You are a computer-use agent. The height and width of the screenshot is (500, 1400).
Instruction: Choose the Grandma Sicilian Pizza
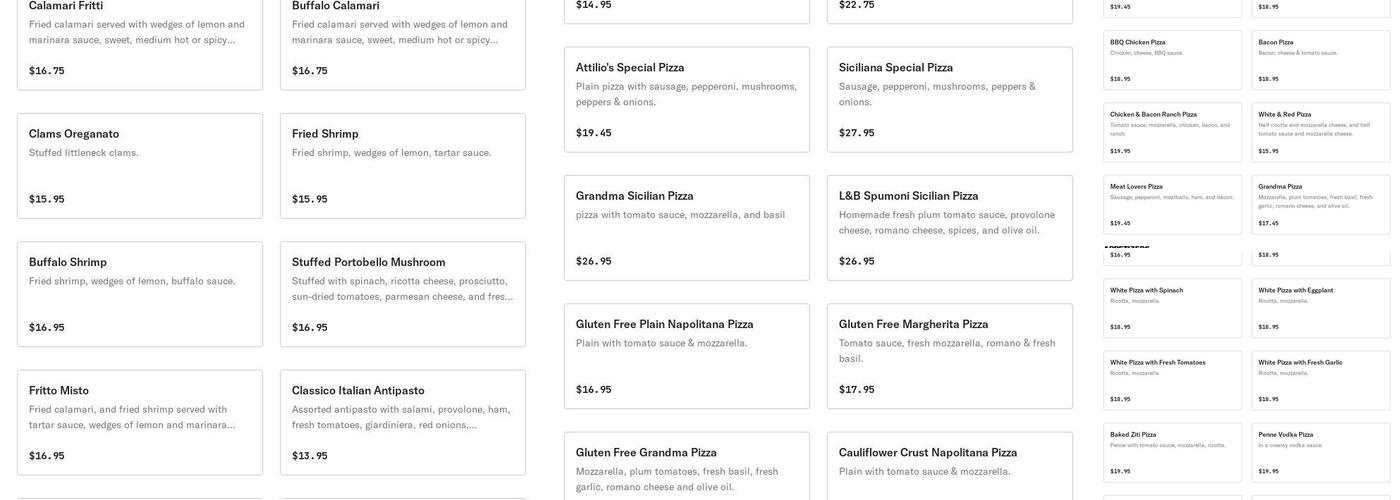(x=686, y=228)
